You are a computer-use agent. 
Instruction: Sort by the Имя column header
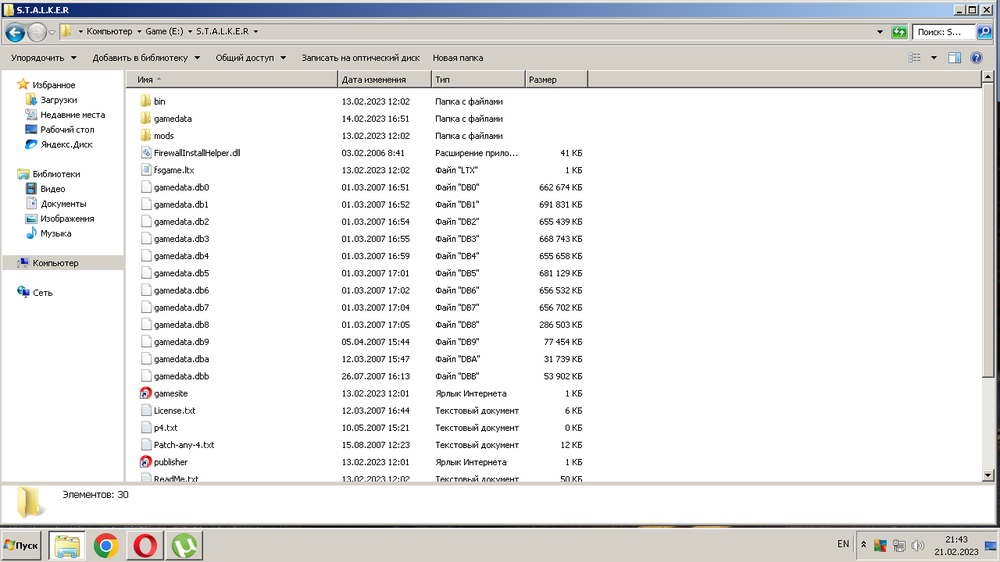[x=232, y=80]
